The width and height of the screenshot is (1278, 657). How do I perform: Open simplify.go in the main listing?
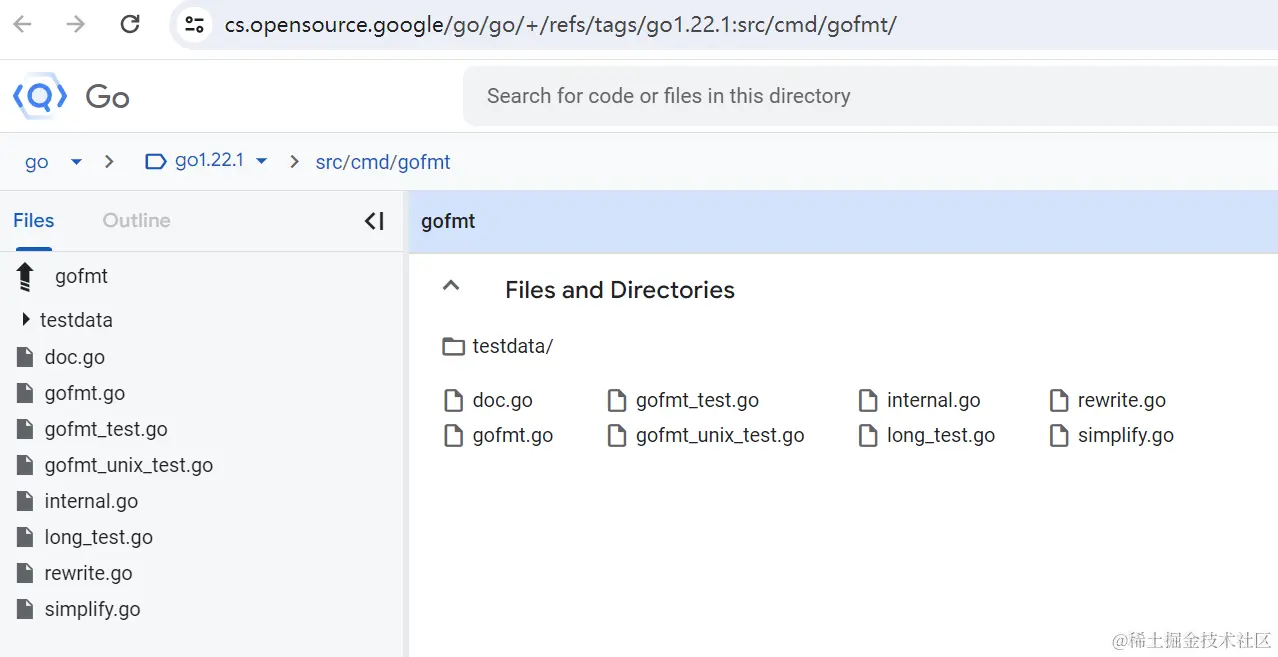pos(1125,436)
